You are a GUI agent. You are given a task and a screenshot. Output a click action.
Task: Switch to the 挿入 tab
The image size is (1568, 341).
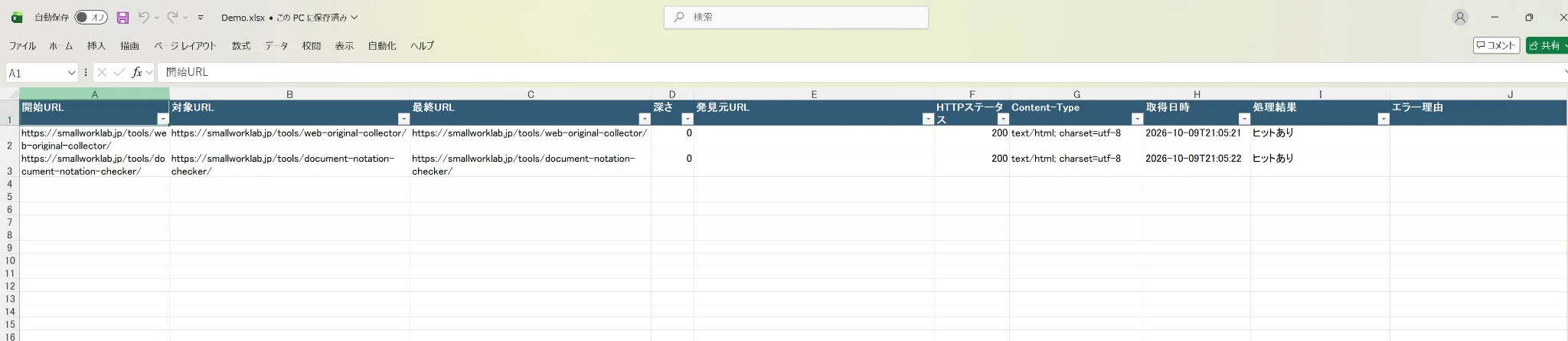pyautogui.click(x=96, y=46)
